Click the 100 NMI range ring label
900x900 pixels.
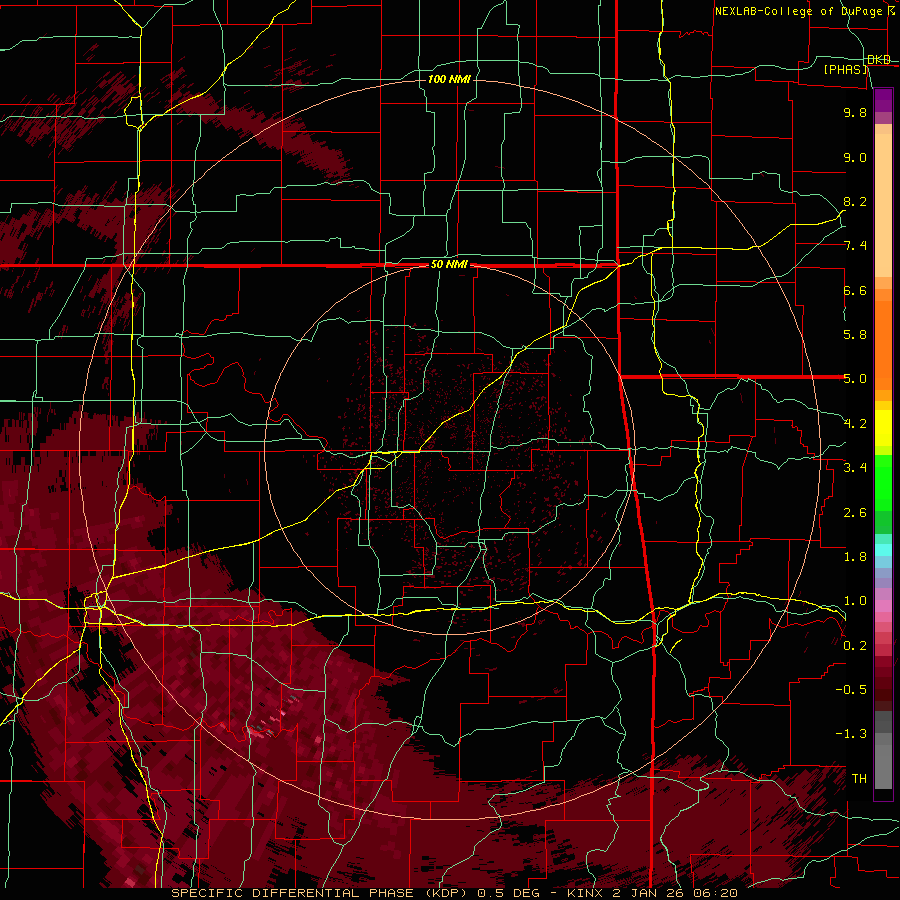(449, 79)
